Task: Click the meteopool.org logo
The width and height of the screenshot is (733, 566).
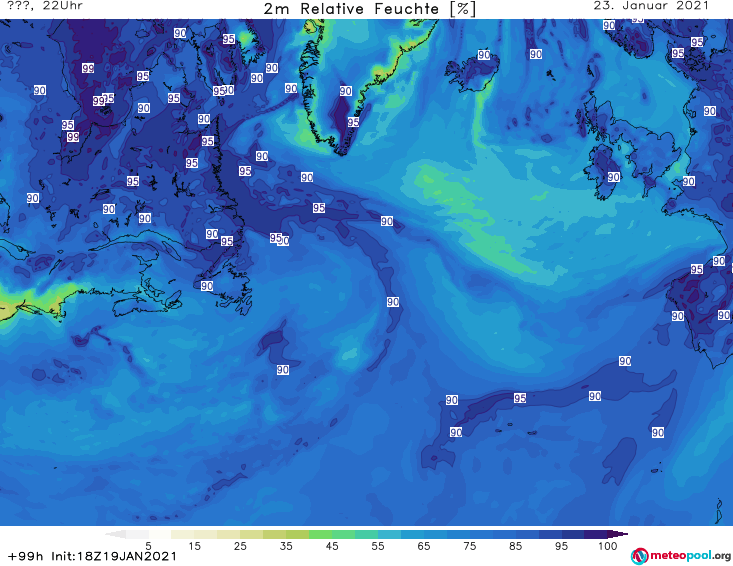Action: (x=681, y=556)
